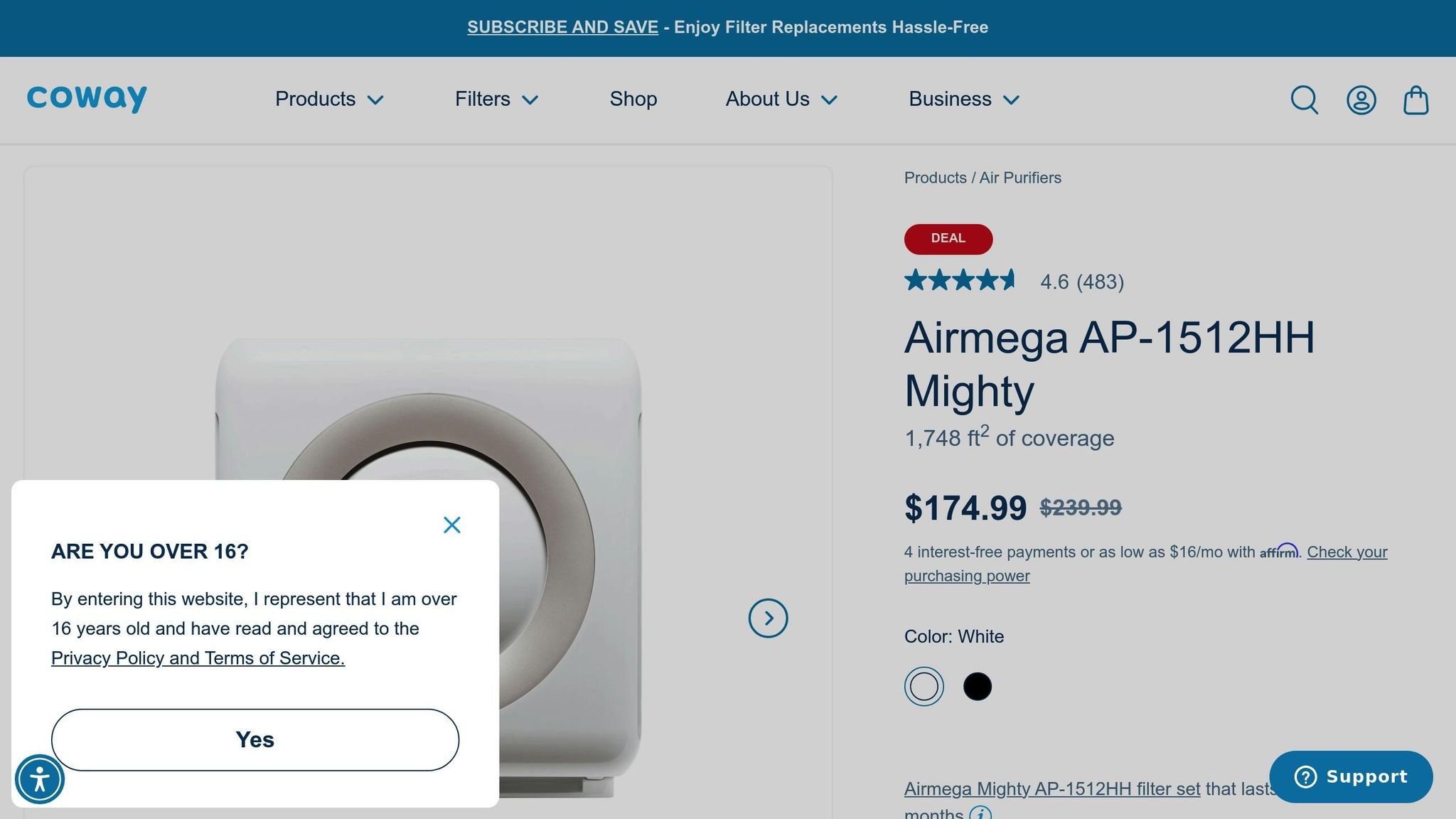1456x819 pixels.
Task: Open the accessibility widget icon
Action: coord(40,779)
